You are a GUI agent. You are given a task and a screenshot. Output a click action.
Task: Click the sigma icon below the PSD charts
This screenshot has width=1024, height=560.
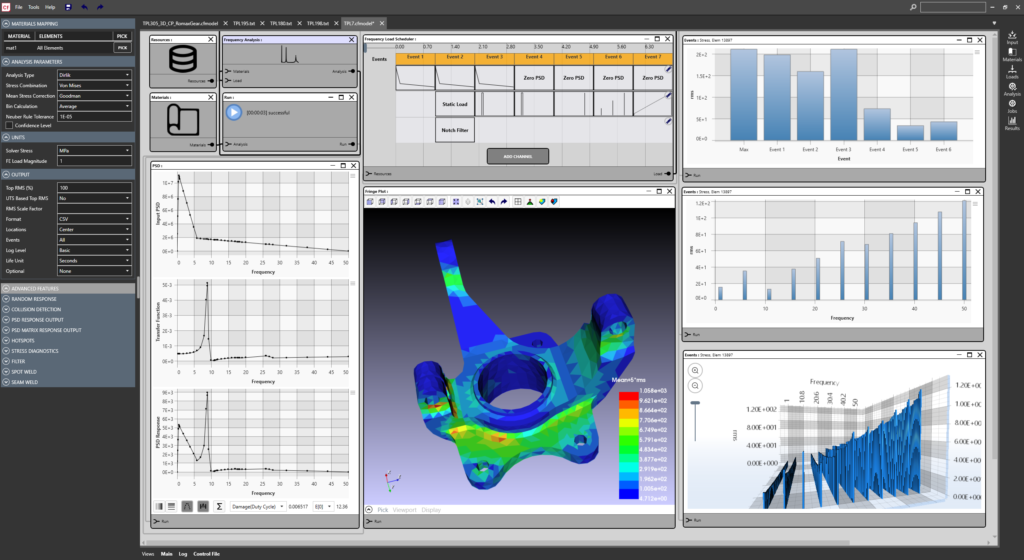[x=219, y=506]
